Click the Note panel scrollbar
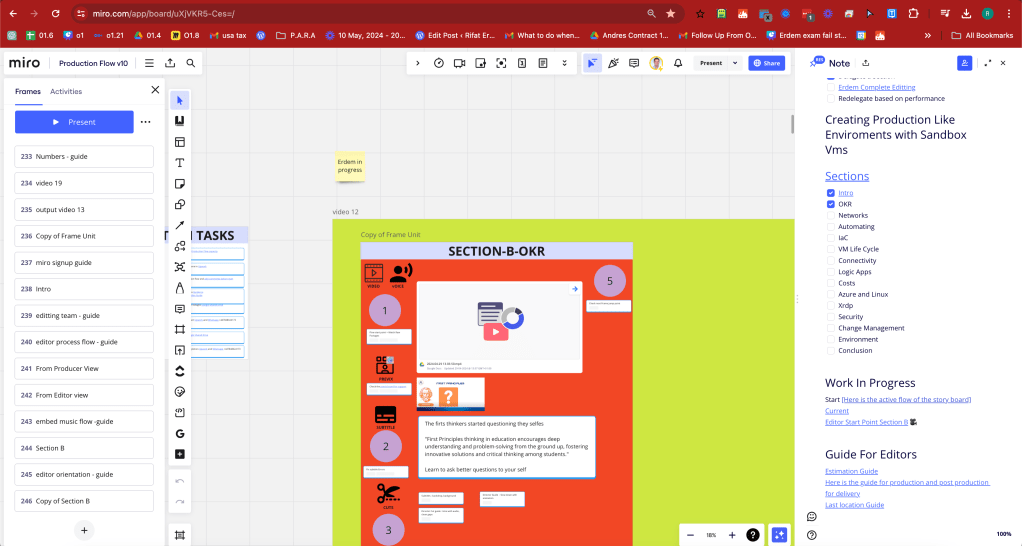The image size is (1022, 546). (793, 124)
